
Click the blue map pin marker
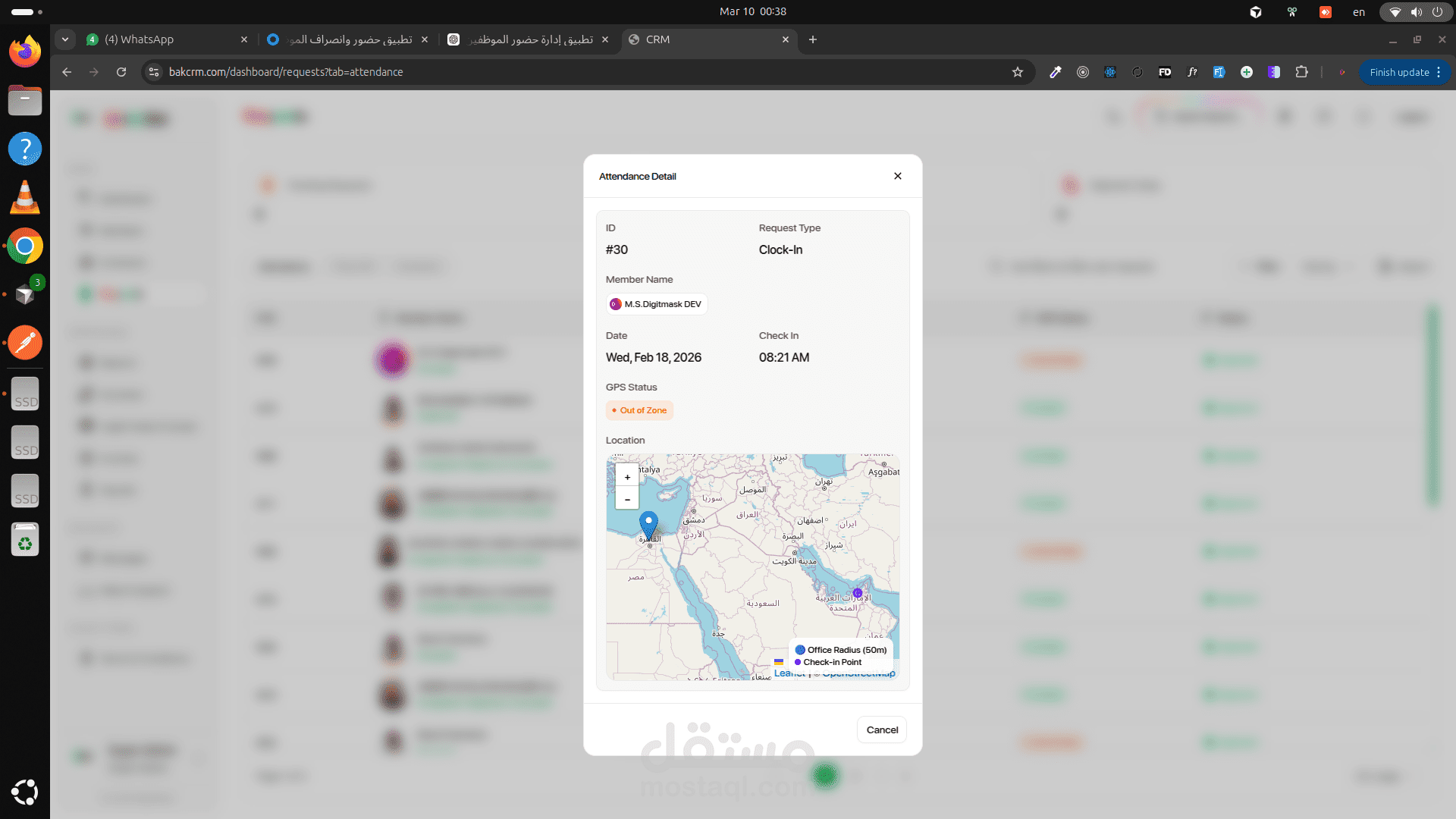(x=648, y=525)
